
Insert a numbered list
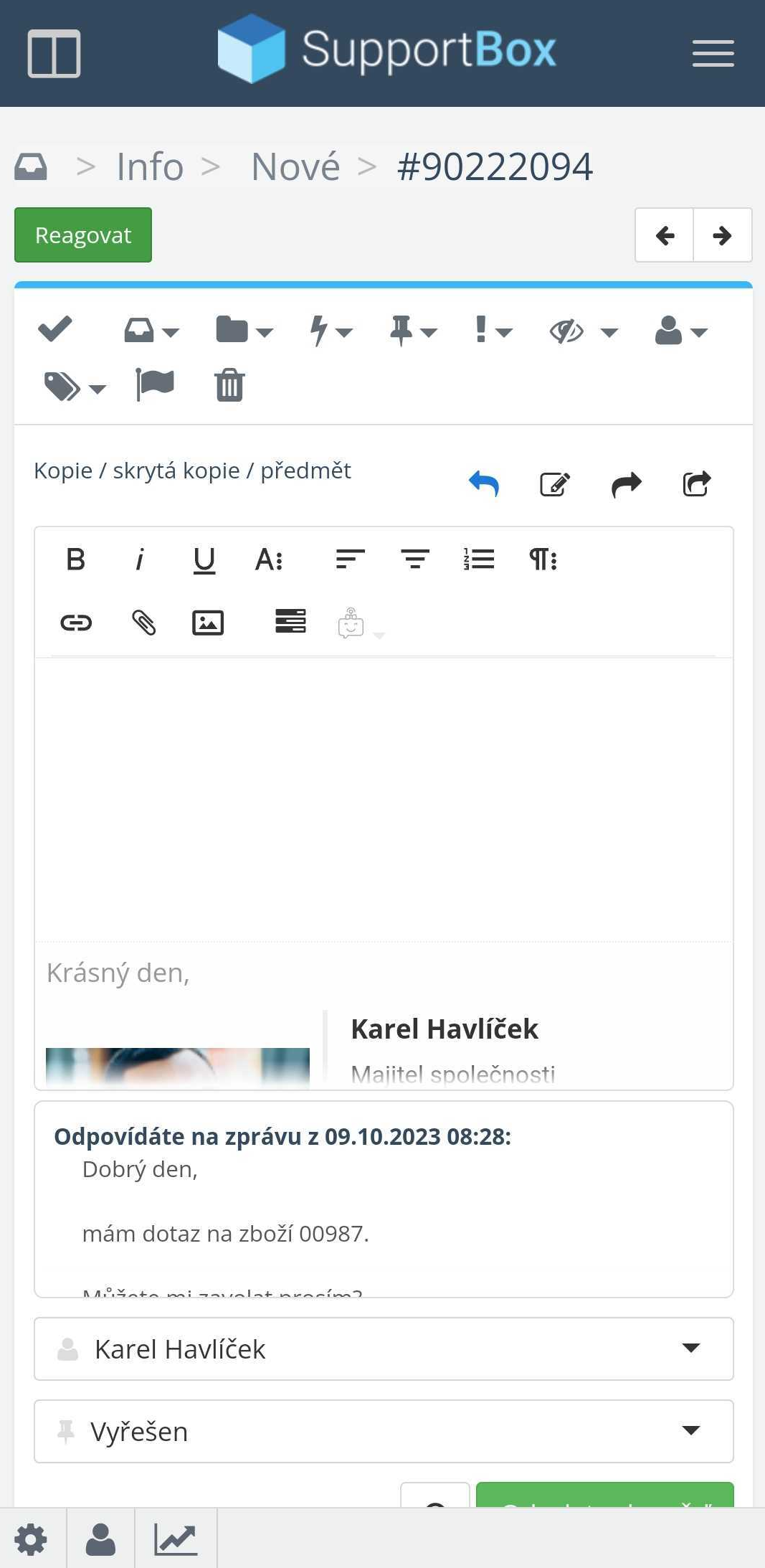pyautogui.click(x=479, y=559)
